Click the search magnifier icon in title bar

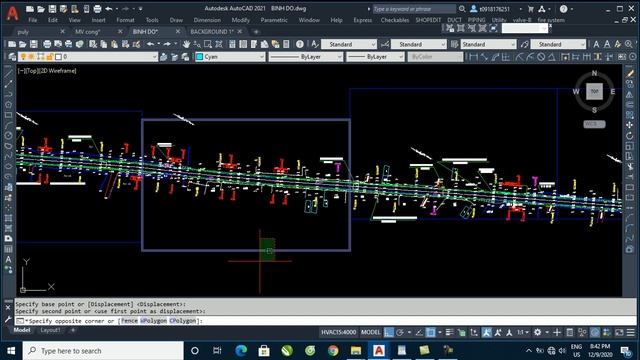pyautogui.click(x=462, y=9)
